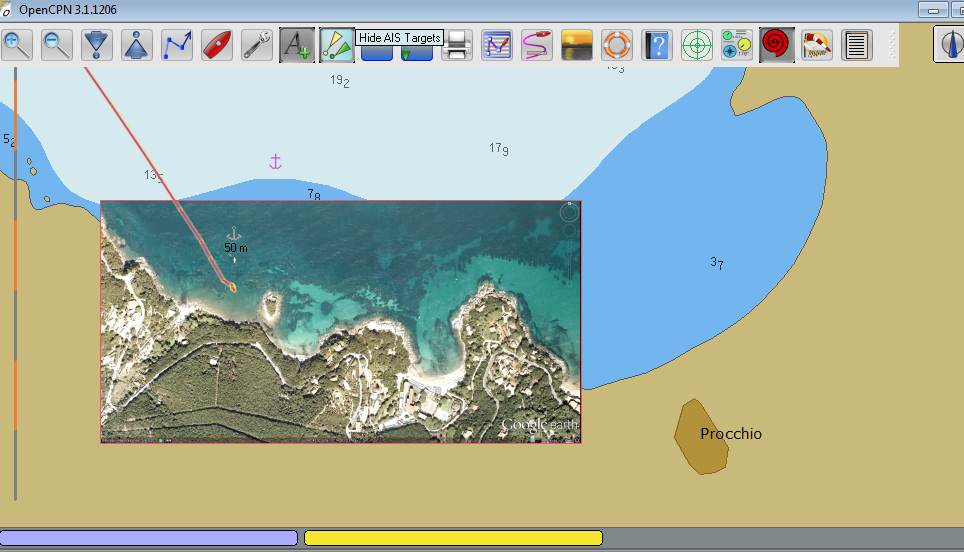
Task: Drop a Man Overboard marker via the lifebuoy icon
Action: pos(617,45)
